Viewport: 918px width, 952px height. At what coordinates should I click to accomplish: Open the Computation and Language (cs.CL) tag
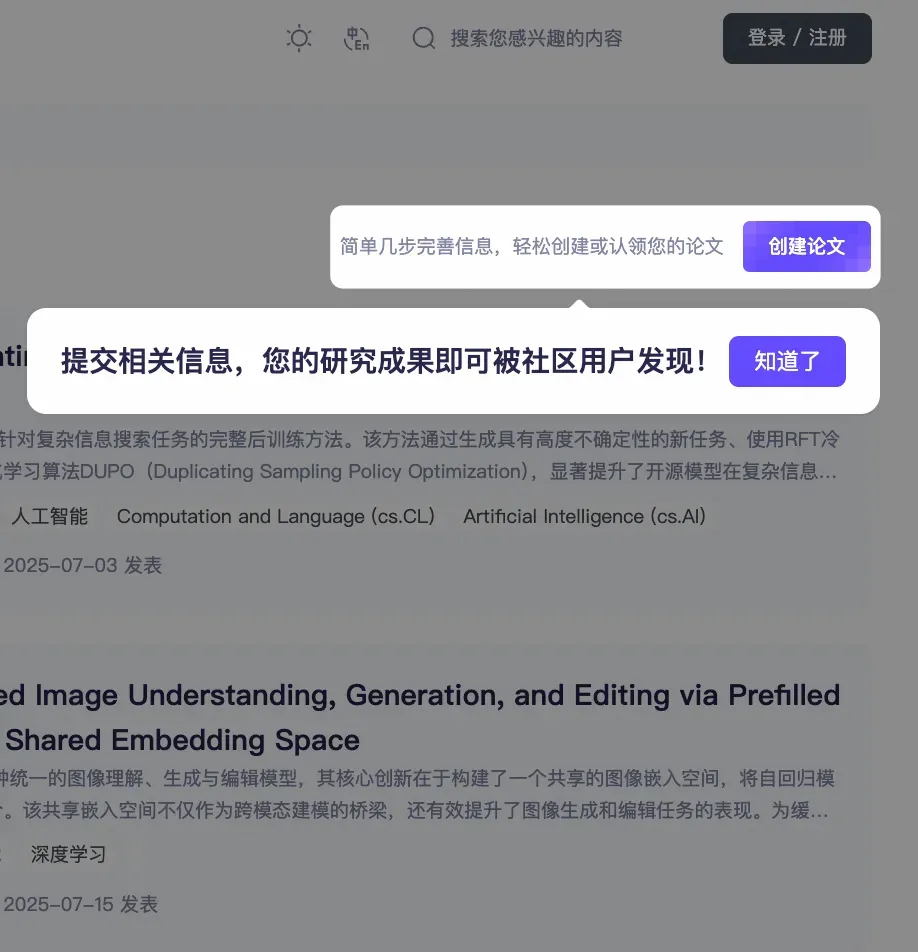pos(276,517)
